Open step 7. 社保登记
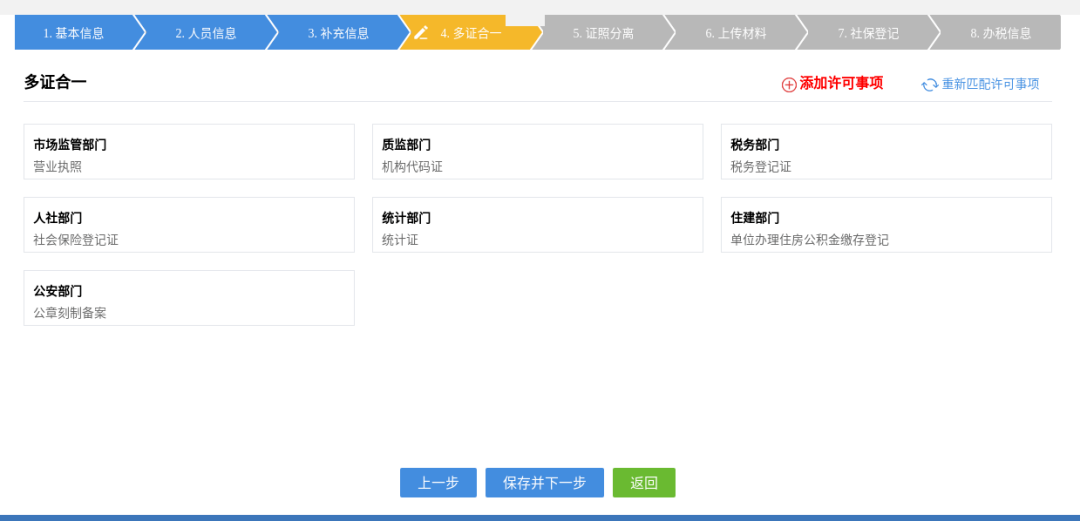This screenshot has height=521, width=1080. (x=868, y=33)
